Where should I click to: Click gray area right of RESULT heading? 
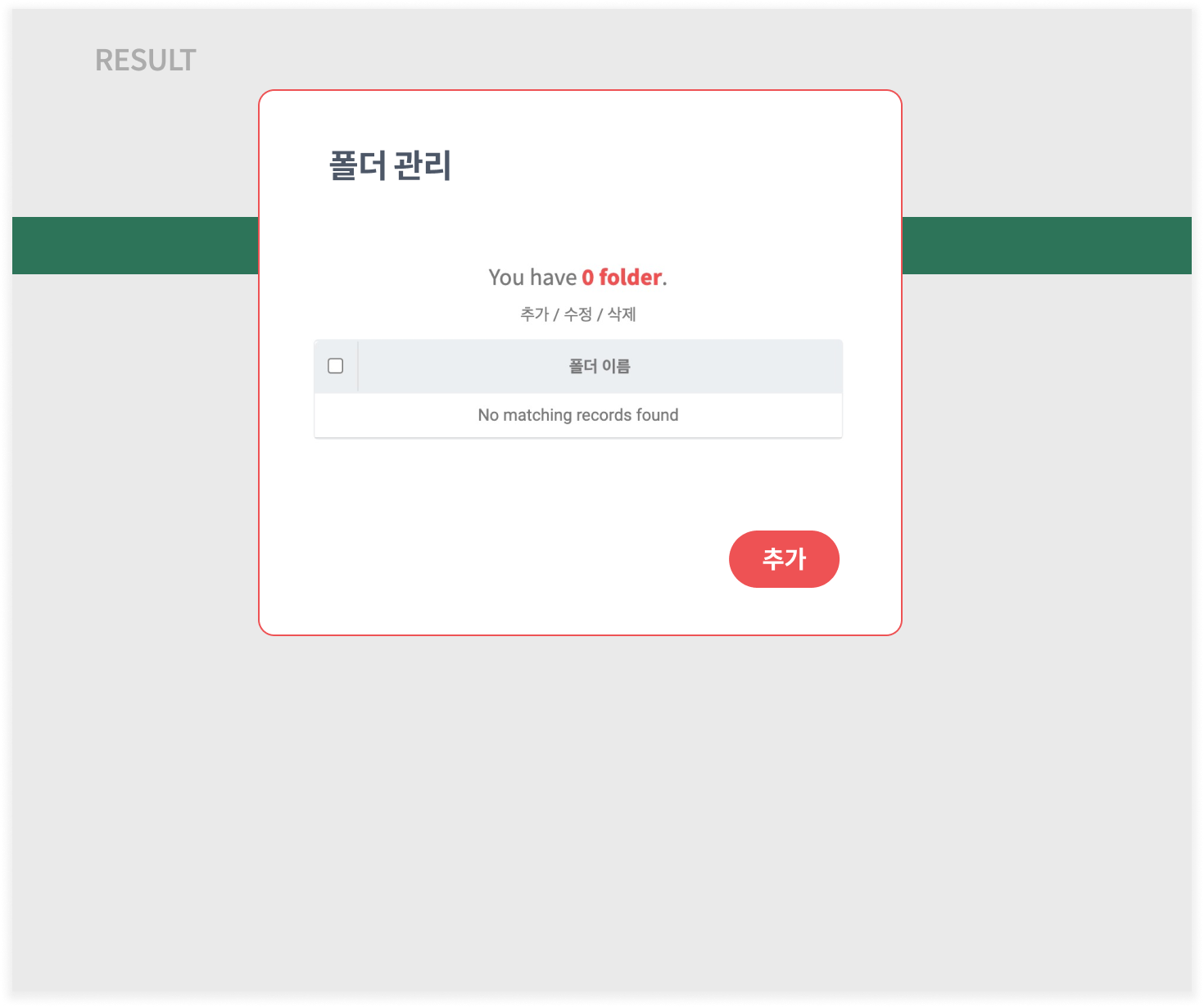coord(573,49)
